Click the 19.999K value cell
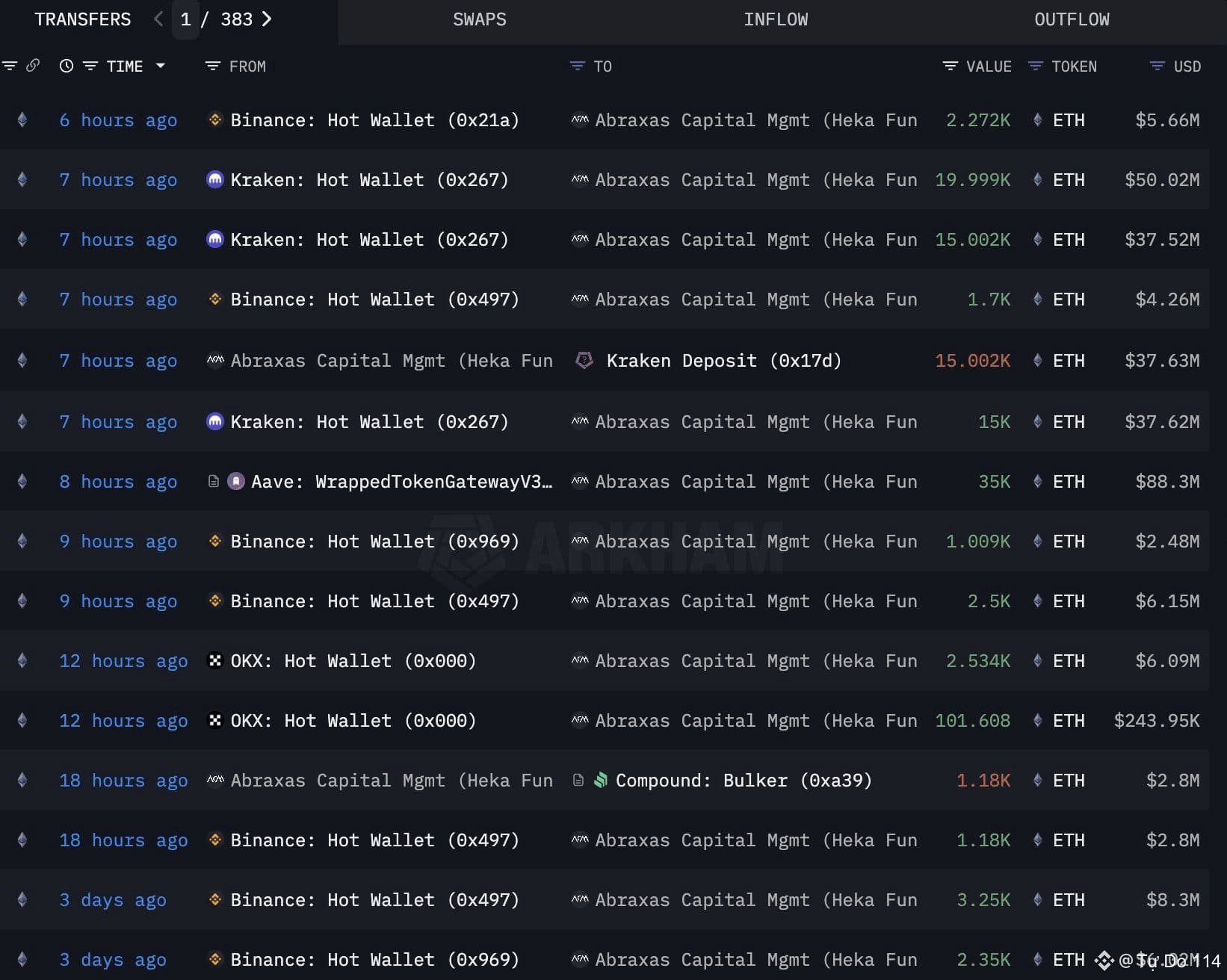 coord(973,180)
